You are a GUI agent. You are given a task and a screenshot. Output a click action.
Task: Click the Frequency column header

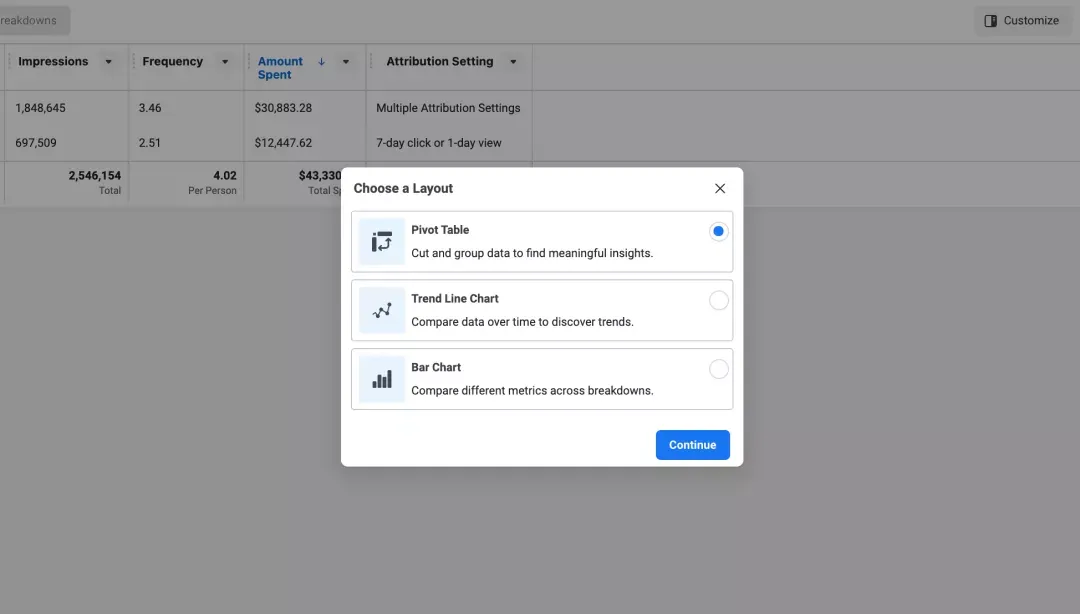172,61
